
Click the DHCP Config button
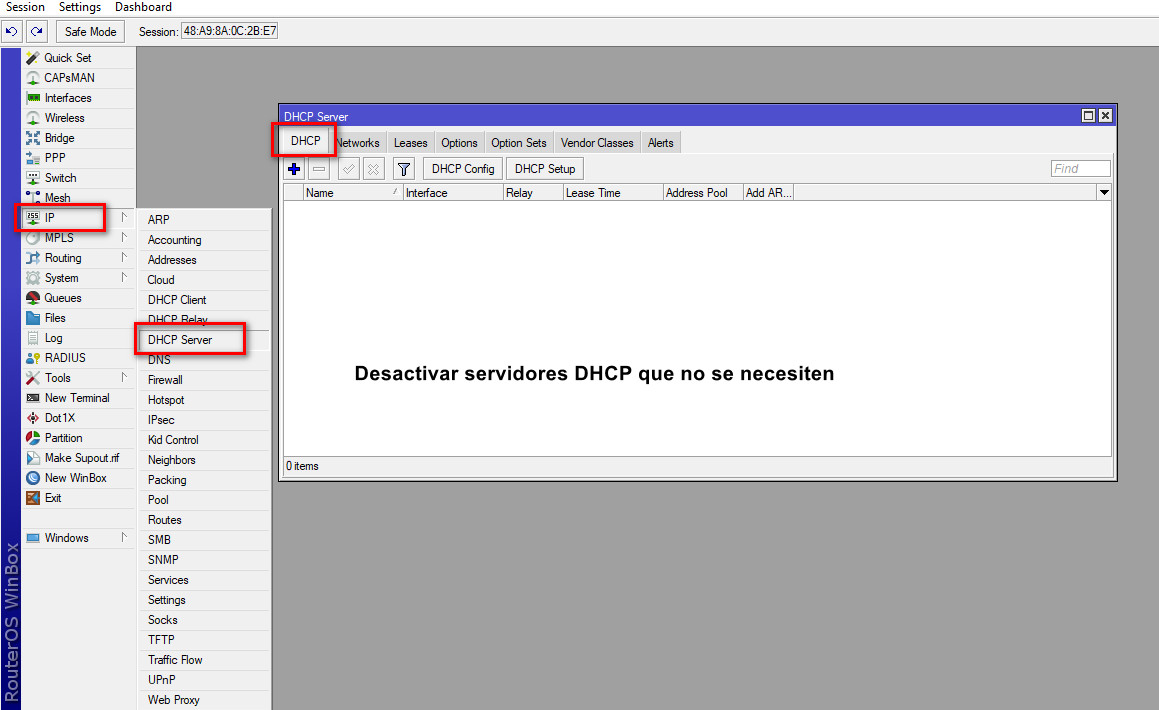[x=461, y=168]
